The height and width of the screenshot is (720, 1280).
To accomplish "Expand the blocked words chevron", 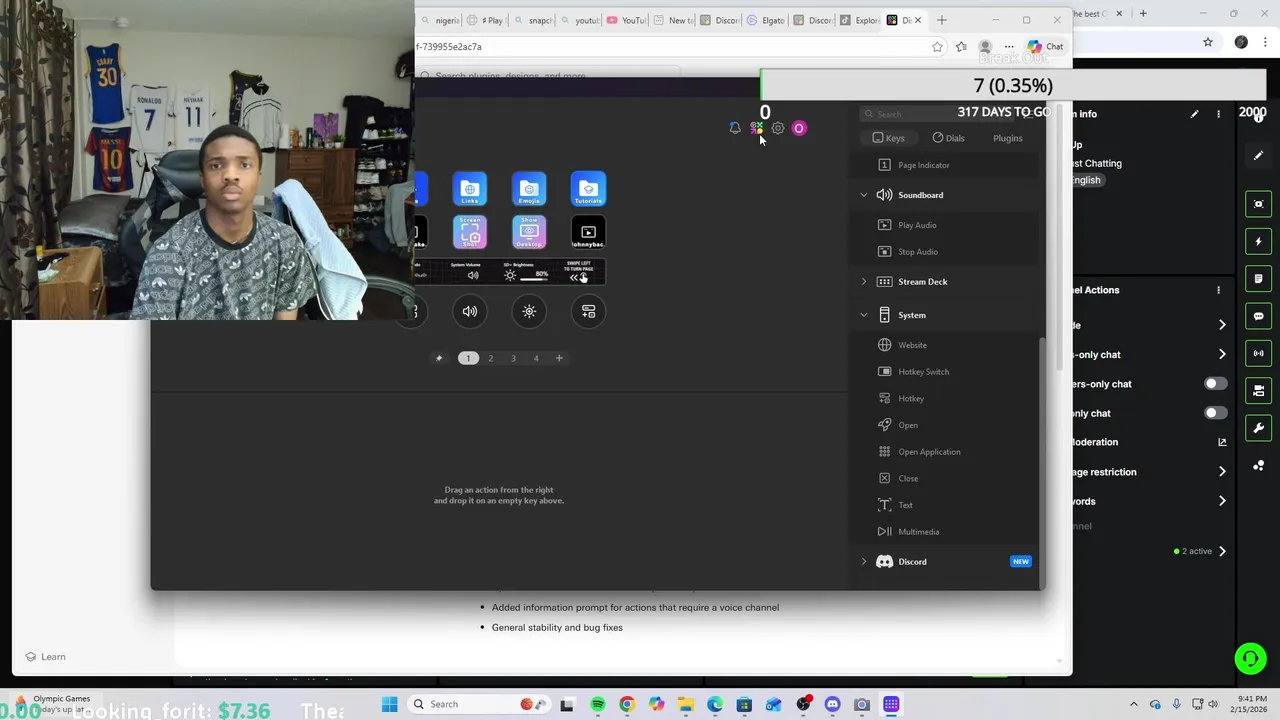I will [1222, 501].
